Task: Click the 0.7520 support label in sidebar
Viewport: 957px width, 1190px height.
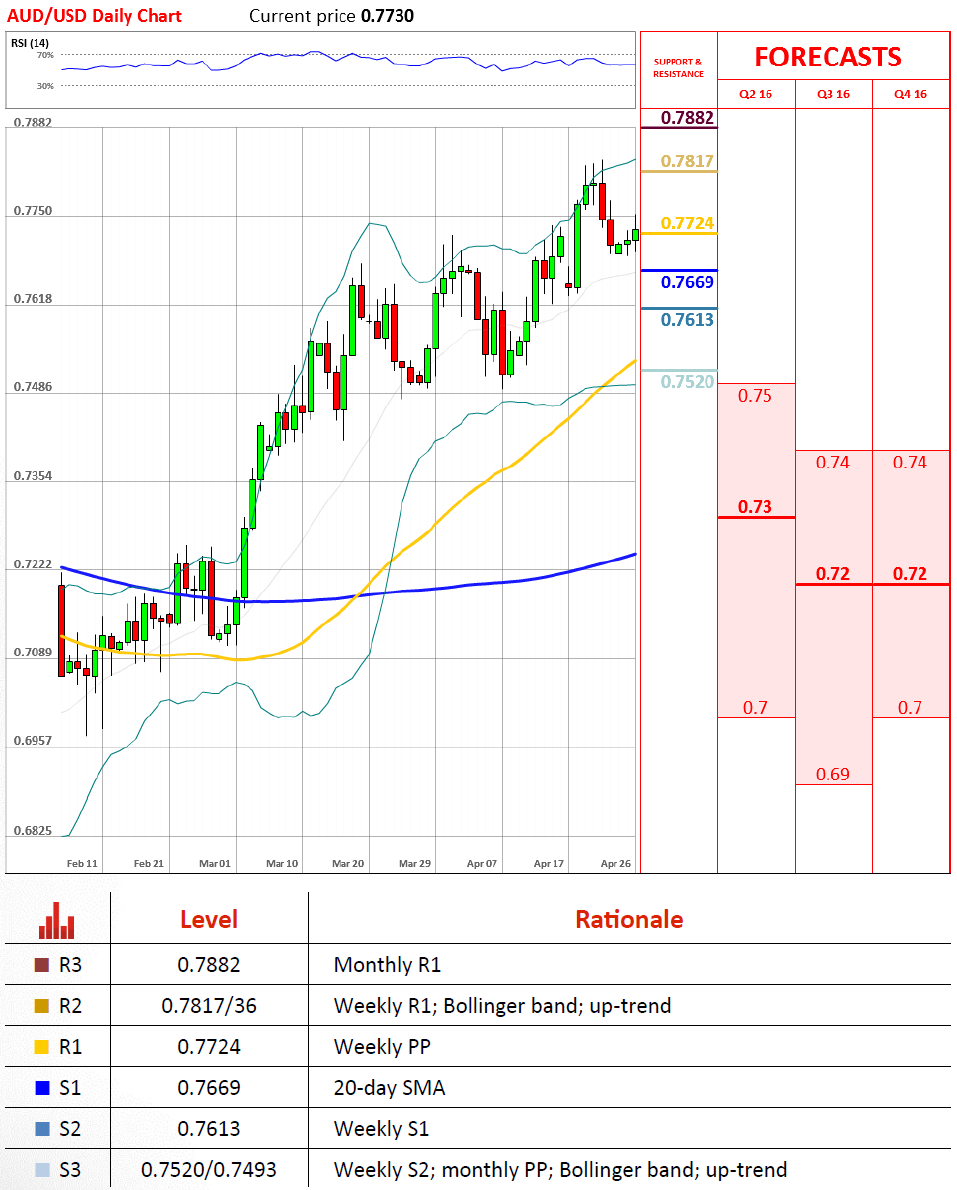Action: coord(688,382)
